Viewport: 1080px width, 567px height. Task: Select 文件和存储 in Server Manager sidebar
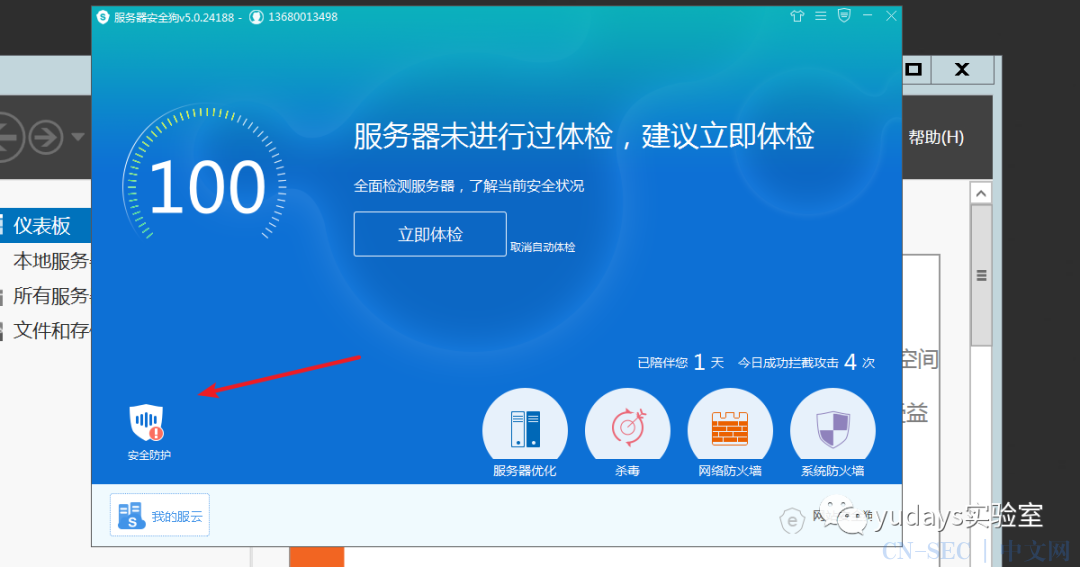coord(51,331)
